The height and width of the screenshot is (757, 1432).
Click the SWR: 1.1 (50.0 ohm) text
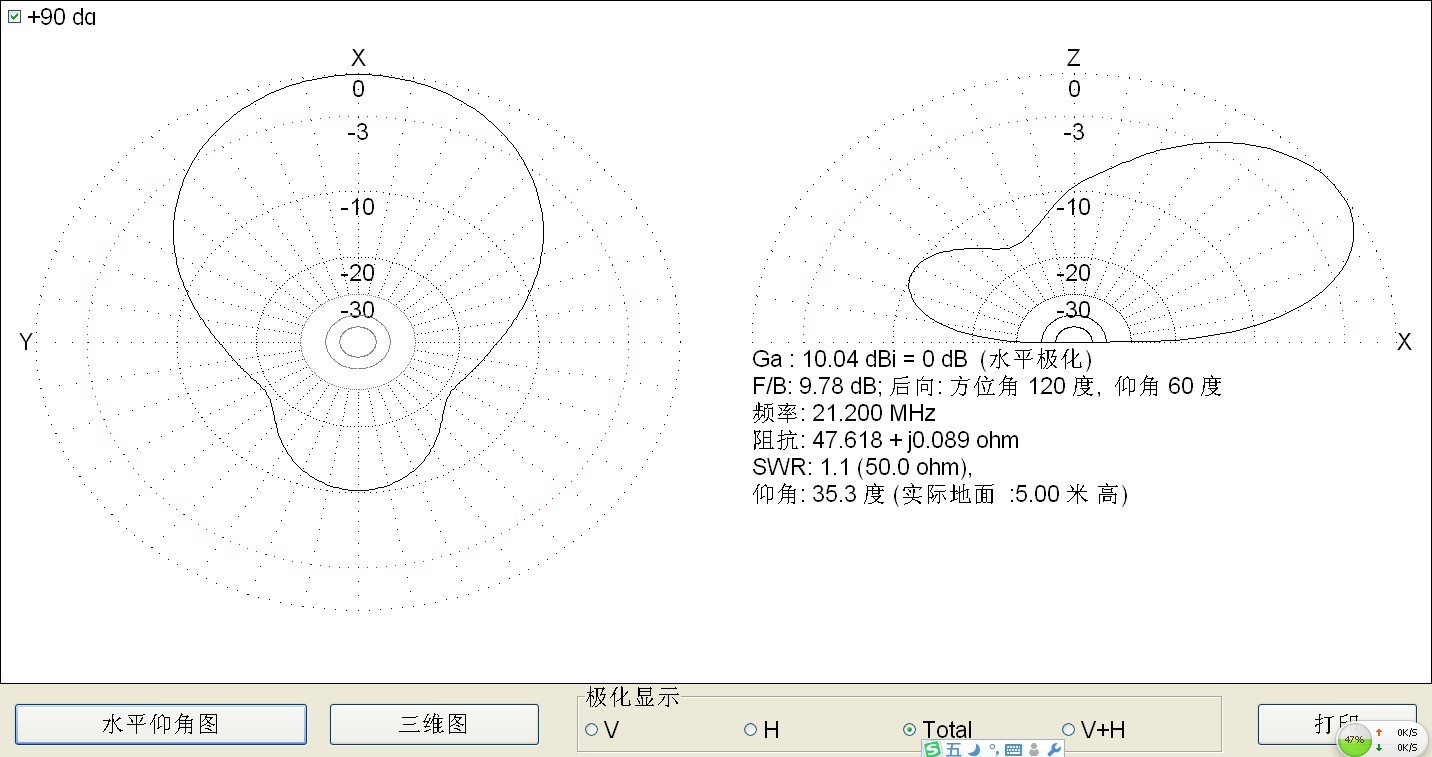(x=862, y=467)
